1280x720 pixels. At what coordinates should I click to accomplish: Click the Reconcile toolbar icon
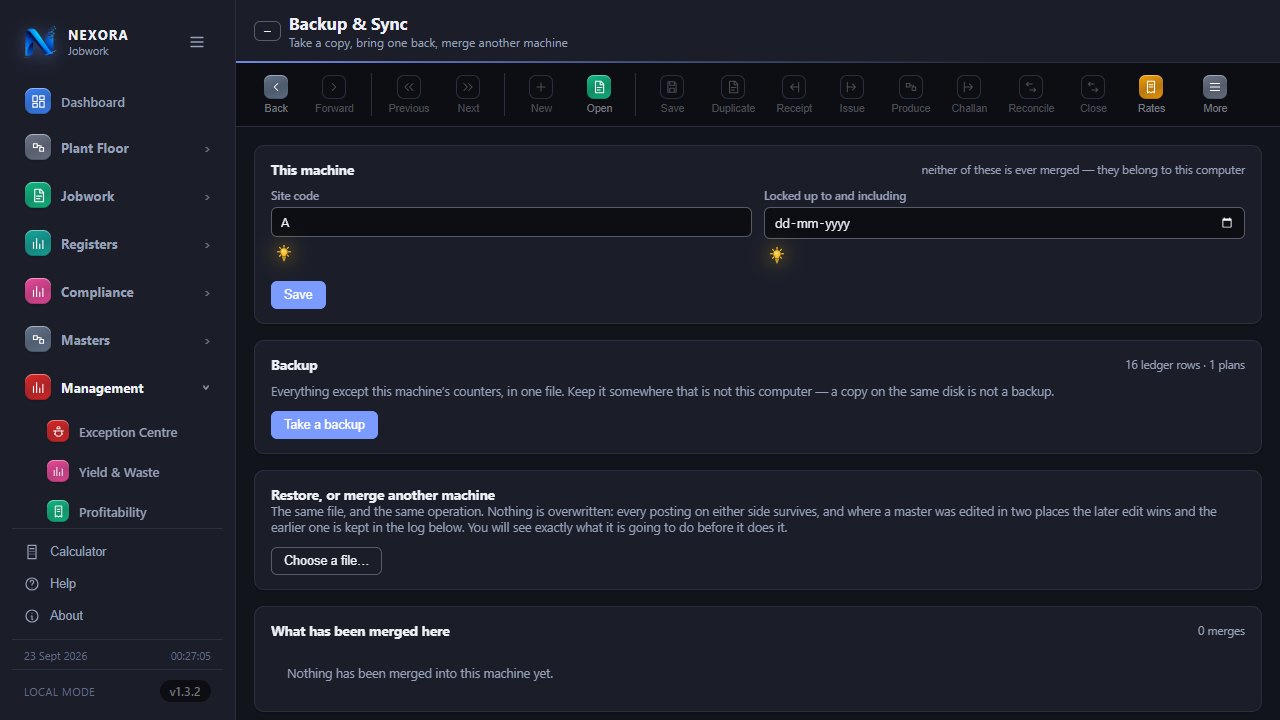(x=1031, y=87)
